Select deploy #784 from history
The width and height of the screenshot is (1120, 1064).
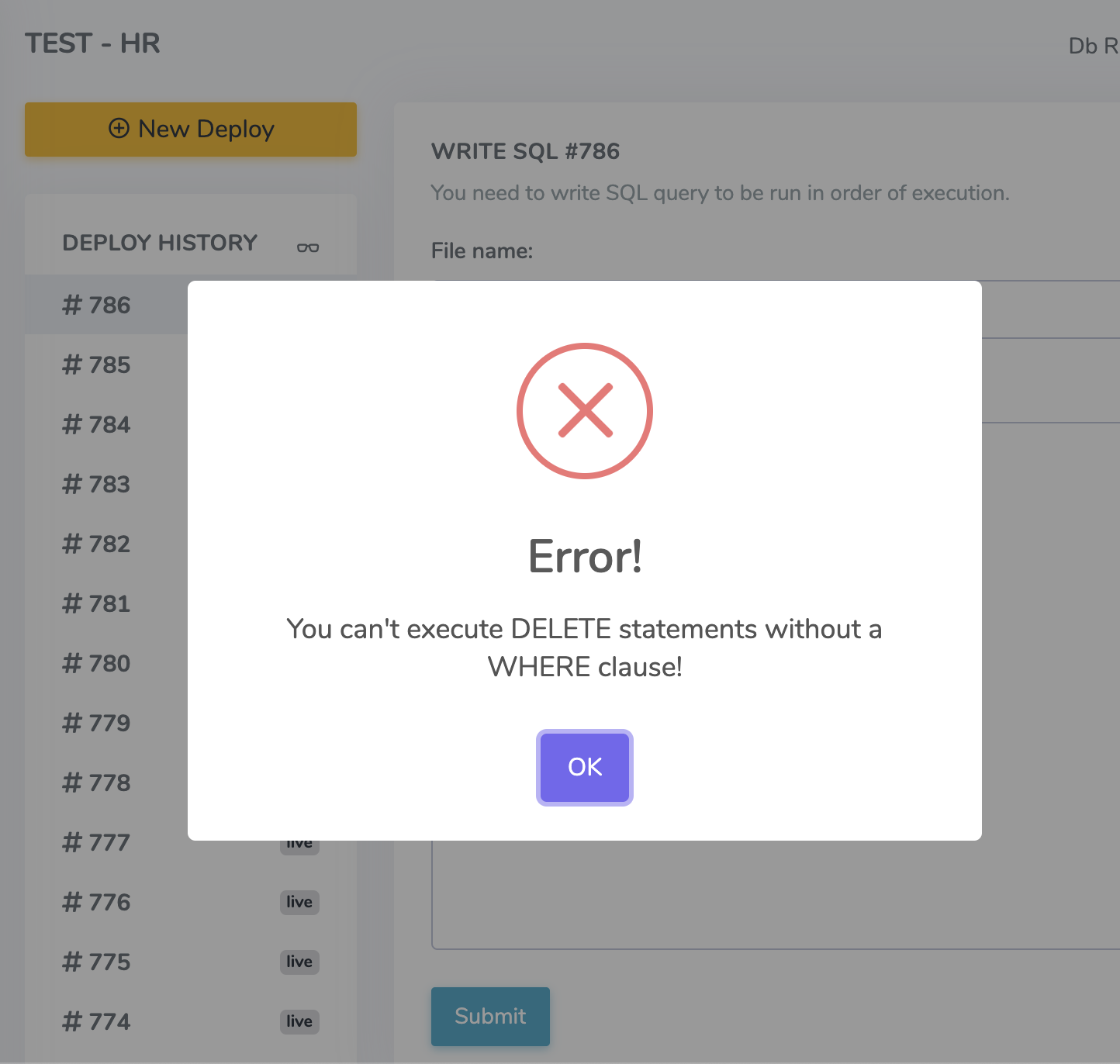tap(97, 424)
